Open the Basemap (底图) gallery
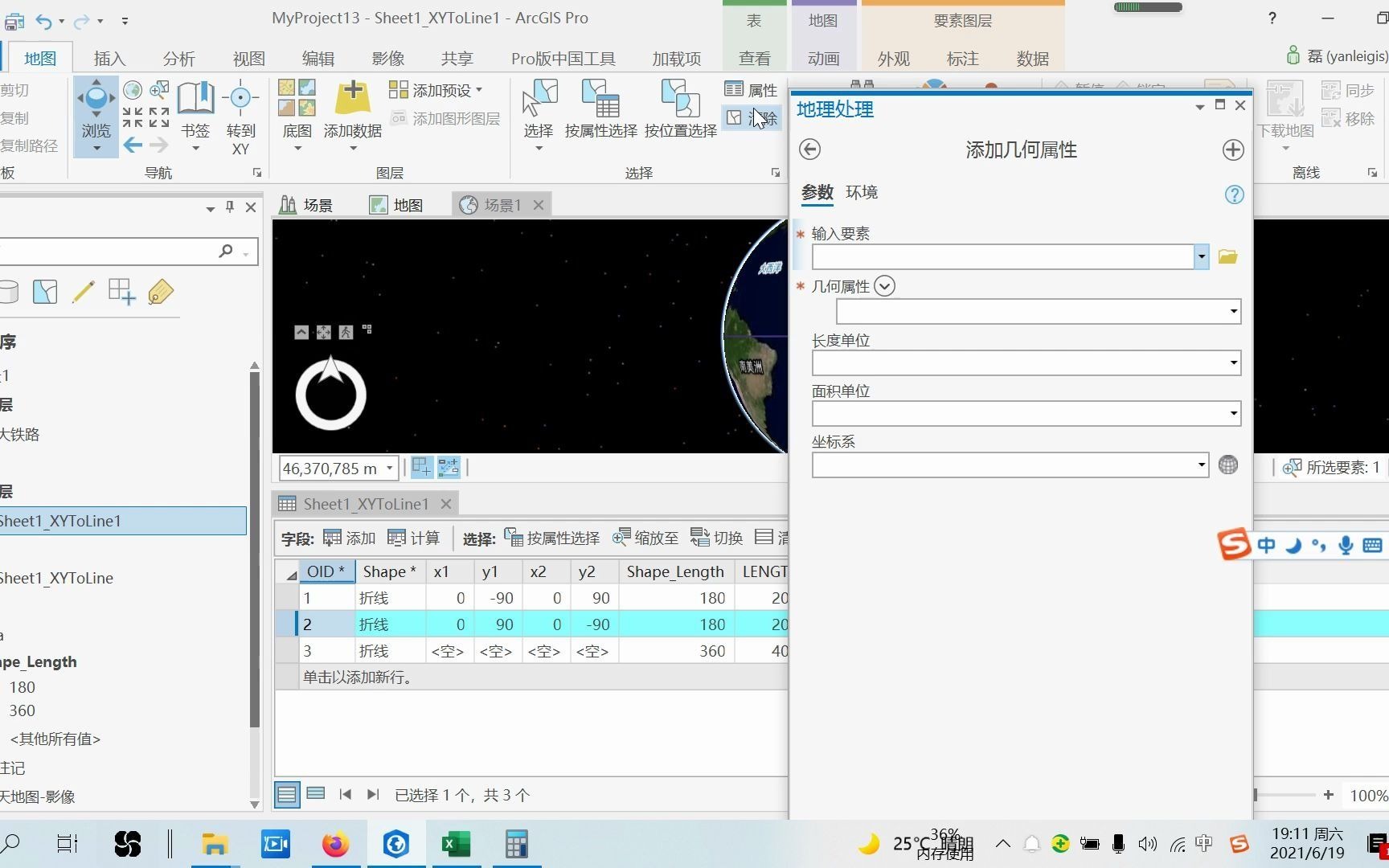The height and width of the screenshot is (868, 1389). (x=297, y=115)
